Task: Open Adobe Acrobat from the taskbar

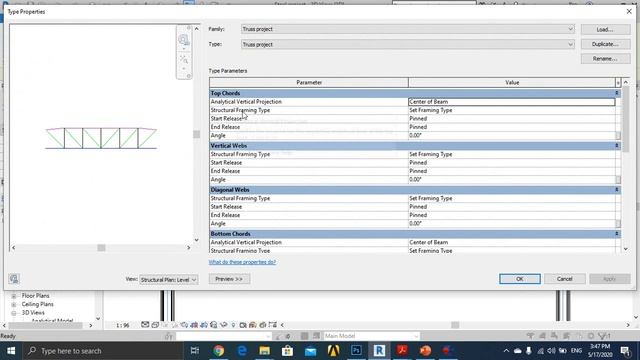Action: pos(402,351)
